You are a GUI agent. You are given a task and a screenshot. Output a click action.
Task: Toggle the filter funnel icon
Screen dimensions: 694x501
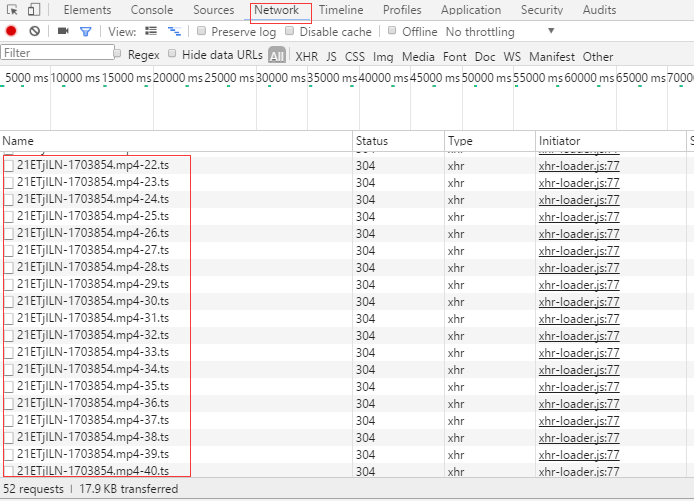coord(85,32)
